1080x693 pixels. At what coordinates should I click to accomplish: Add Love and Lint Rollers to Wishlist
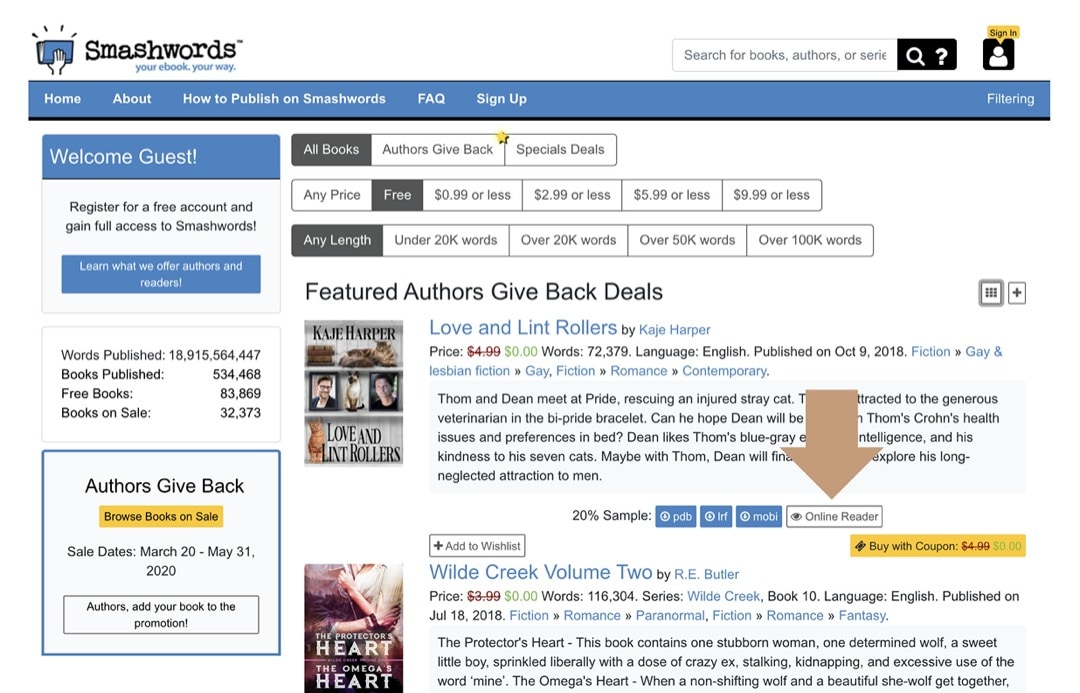477,545
